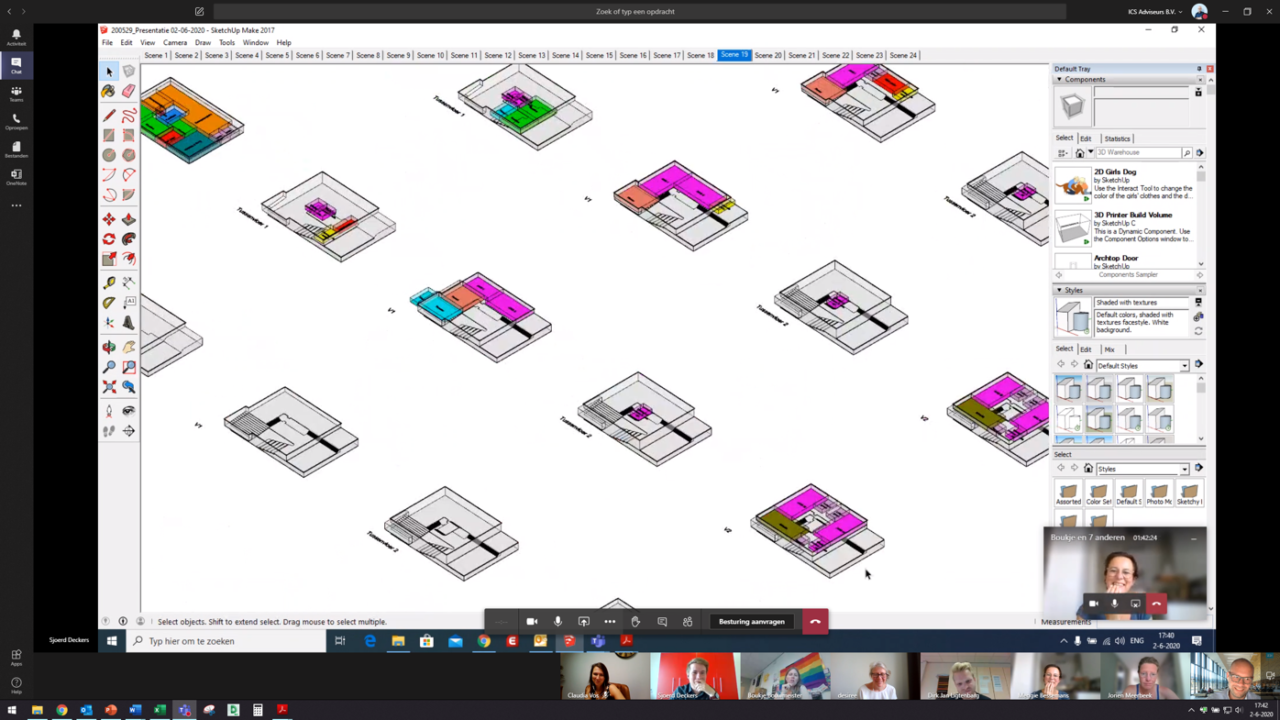The height and width of the screenshot is (720, 1280).
Task: Toggle camera in Teams call bar
Action: [x=532, y=622]
